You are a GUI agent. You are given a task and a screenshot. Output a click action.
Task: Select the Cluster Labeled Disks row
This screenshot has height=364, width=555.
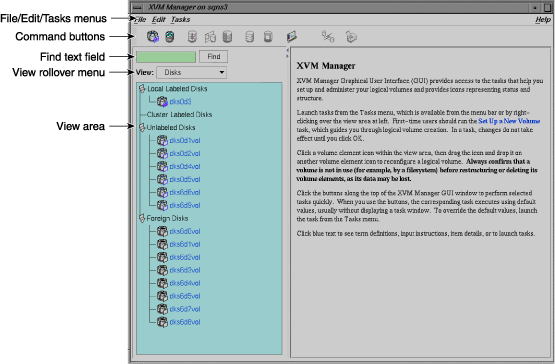tap(179, 114)
